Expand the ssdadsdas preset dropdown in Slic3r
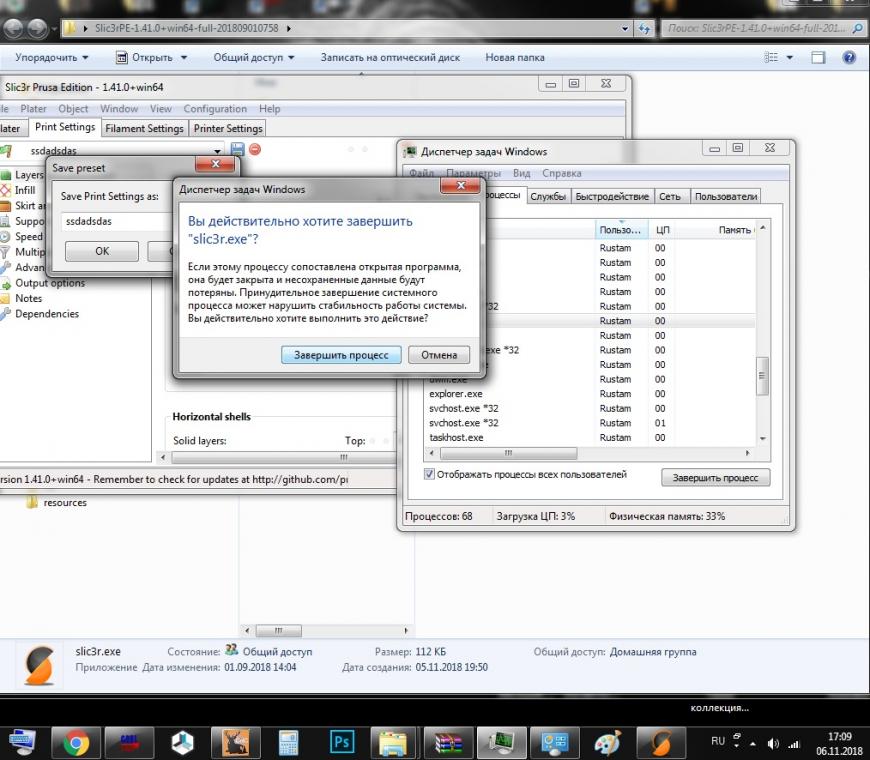Viewport: 870px width, 760px height. (218, 150)
